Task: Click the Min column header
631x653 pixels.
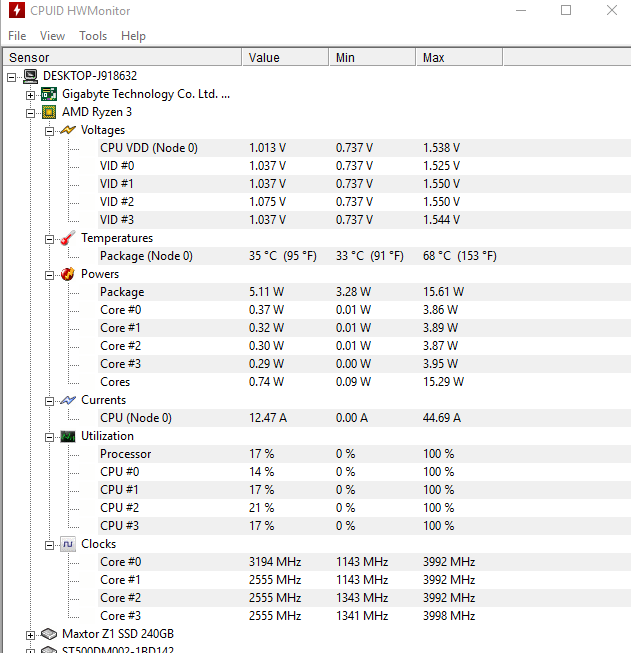Action: click(x=372, y=57)
